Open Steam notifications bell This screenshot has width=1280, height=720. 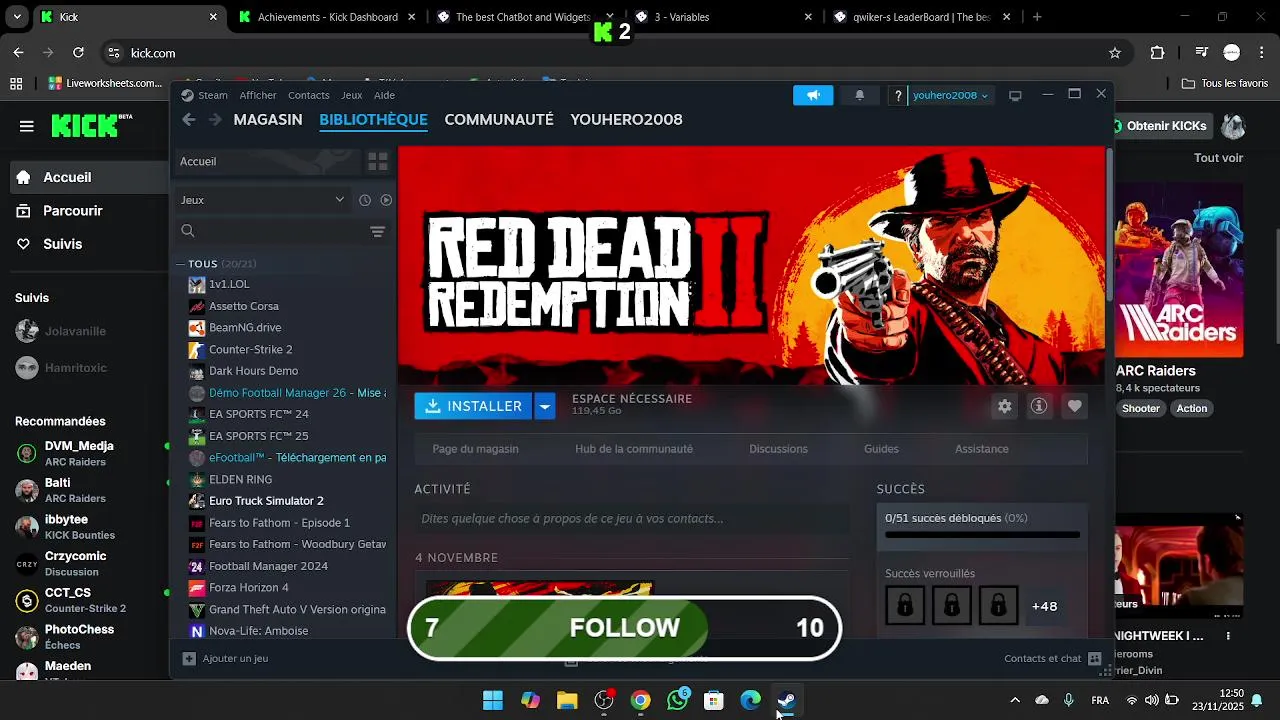(x=859, y=95)
